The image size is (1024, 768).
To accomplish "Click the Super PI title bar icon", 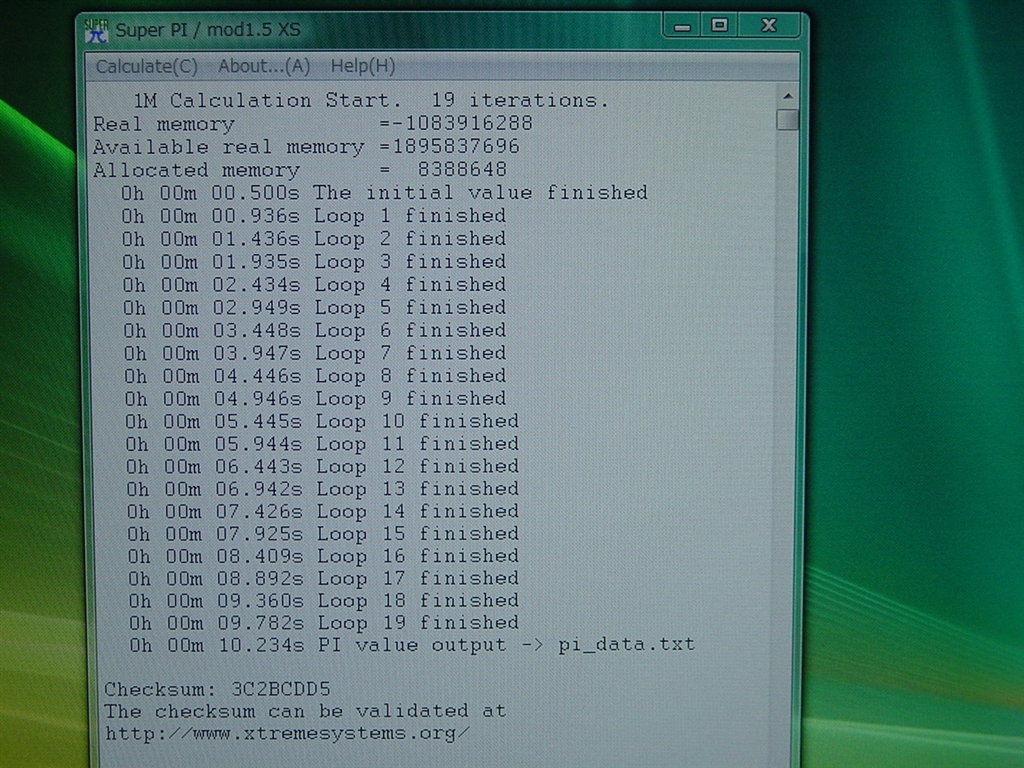I will point(96,30).
